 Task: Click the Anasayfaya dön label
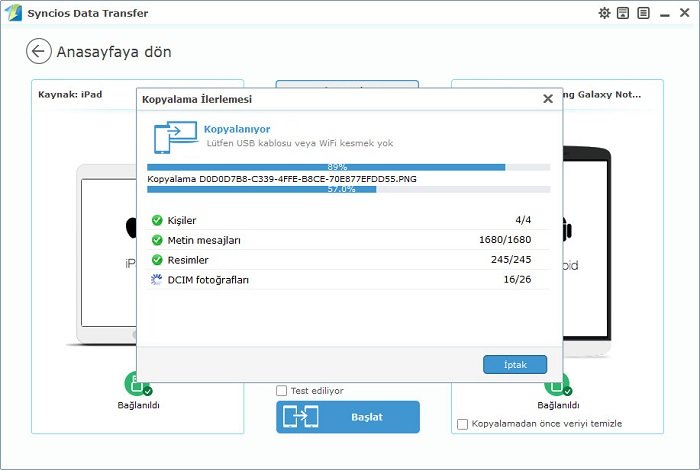tap(114, 52)
